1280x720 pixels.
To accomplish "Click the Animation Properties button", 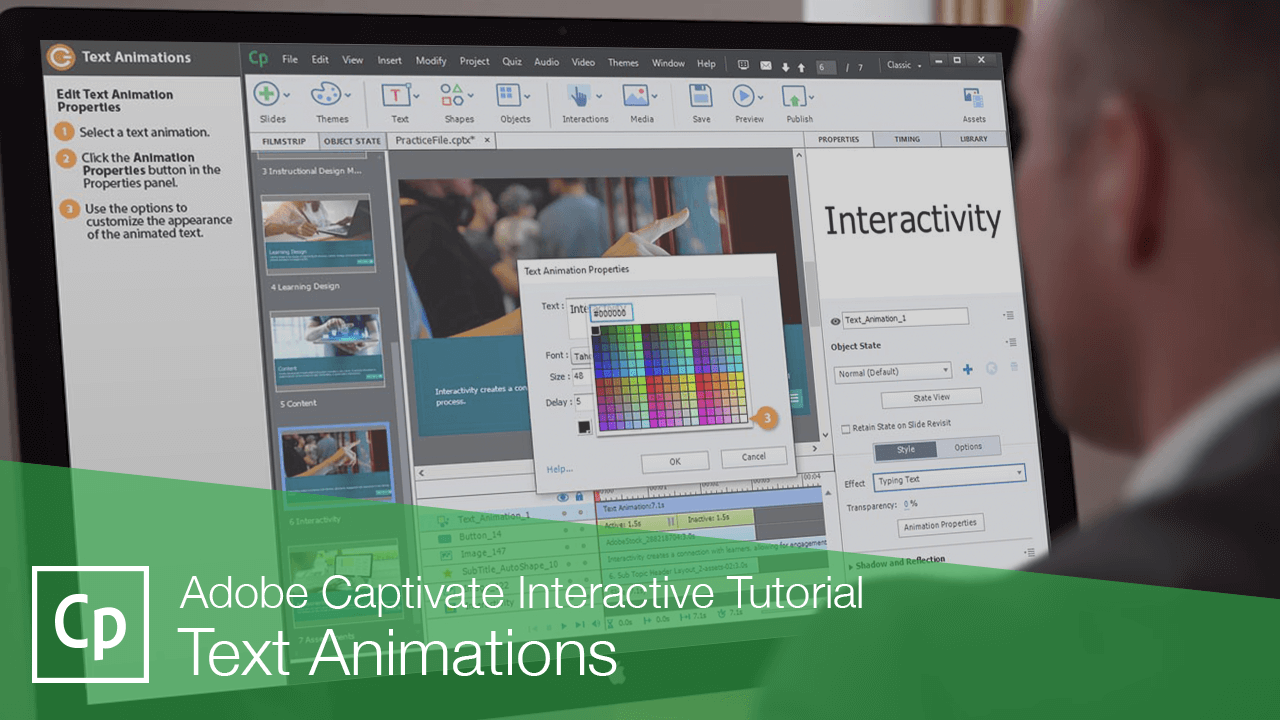I will coord(940,524).
